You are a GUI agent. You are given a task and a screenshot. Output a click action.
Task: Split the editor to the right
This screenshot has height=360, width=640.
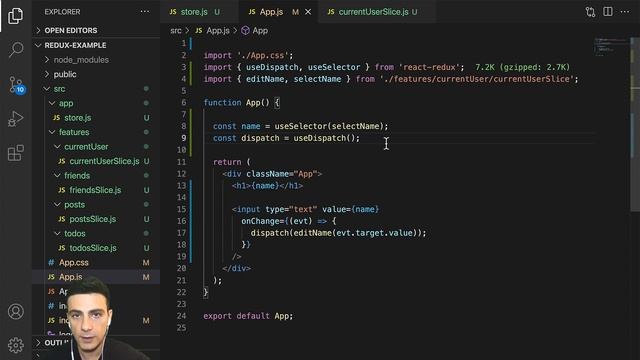(x=608, y=12)
